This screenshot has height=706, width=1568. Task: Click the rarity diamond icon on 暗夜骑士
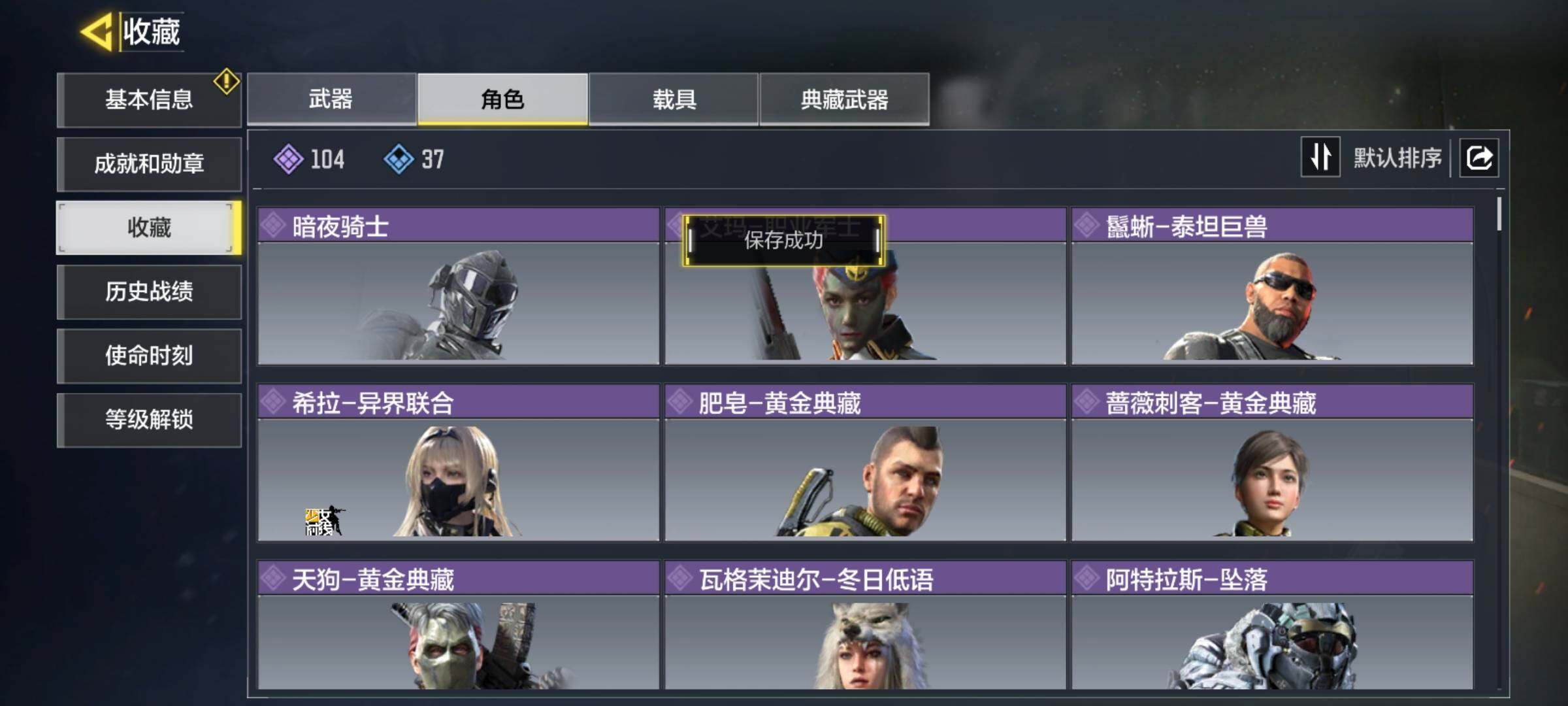[x=273, y=226]
